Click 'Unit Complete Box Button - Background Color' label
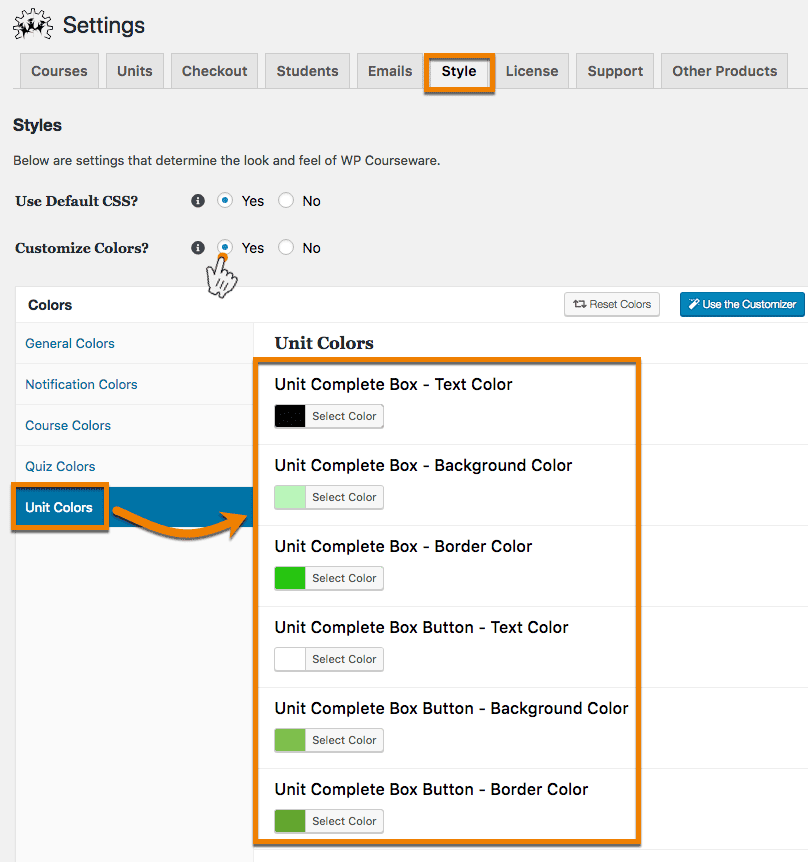The image size is (808, 862). click(451, 708)
